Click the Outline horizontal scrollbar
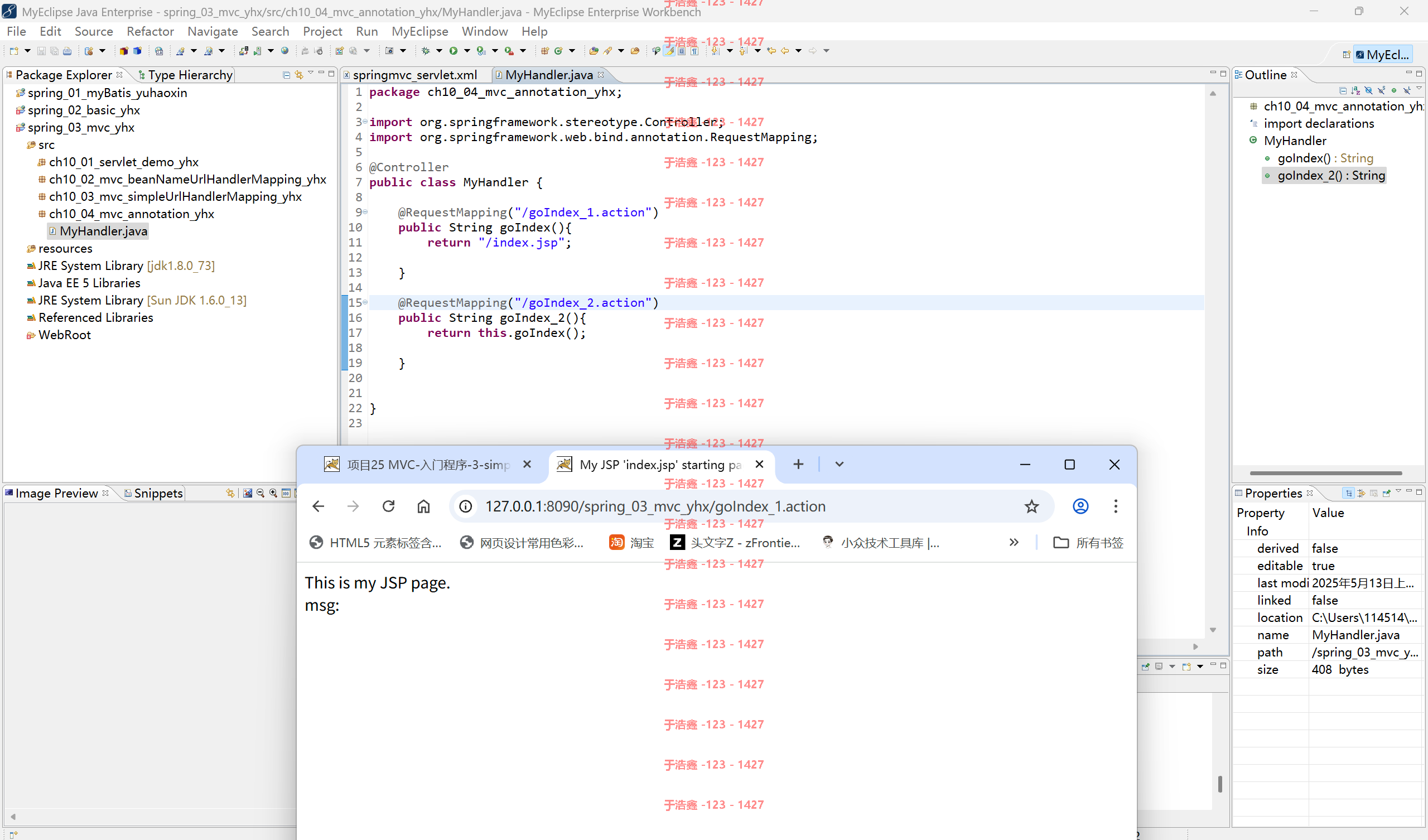 click(1325, 473)
